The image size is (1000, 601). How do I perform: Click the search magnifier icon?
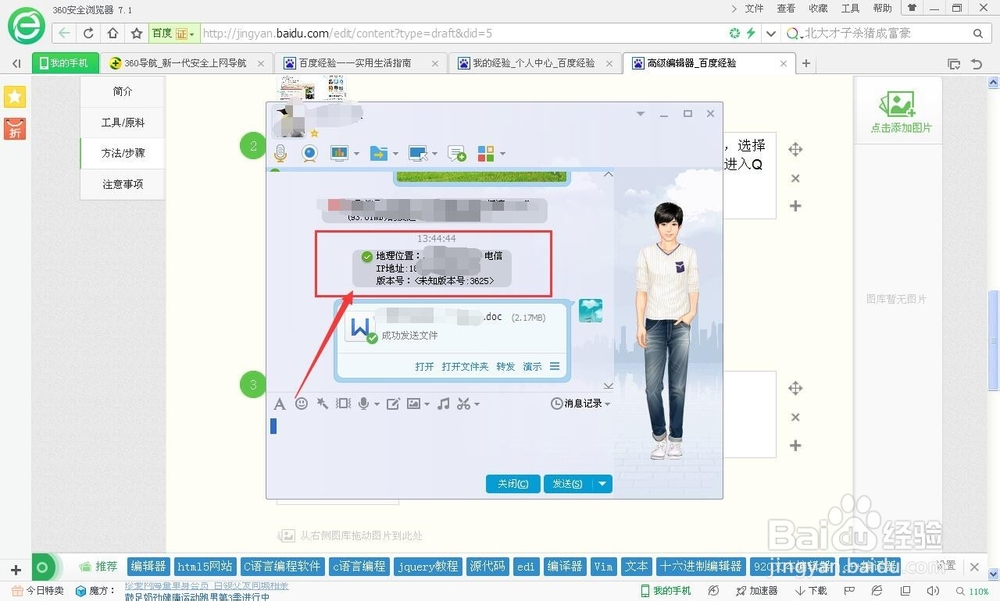click(978, 33)
